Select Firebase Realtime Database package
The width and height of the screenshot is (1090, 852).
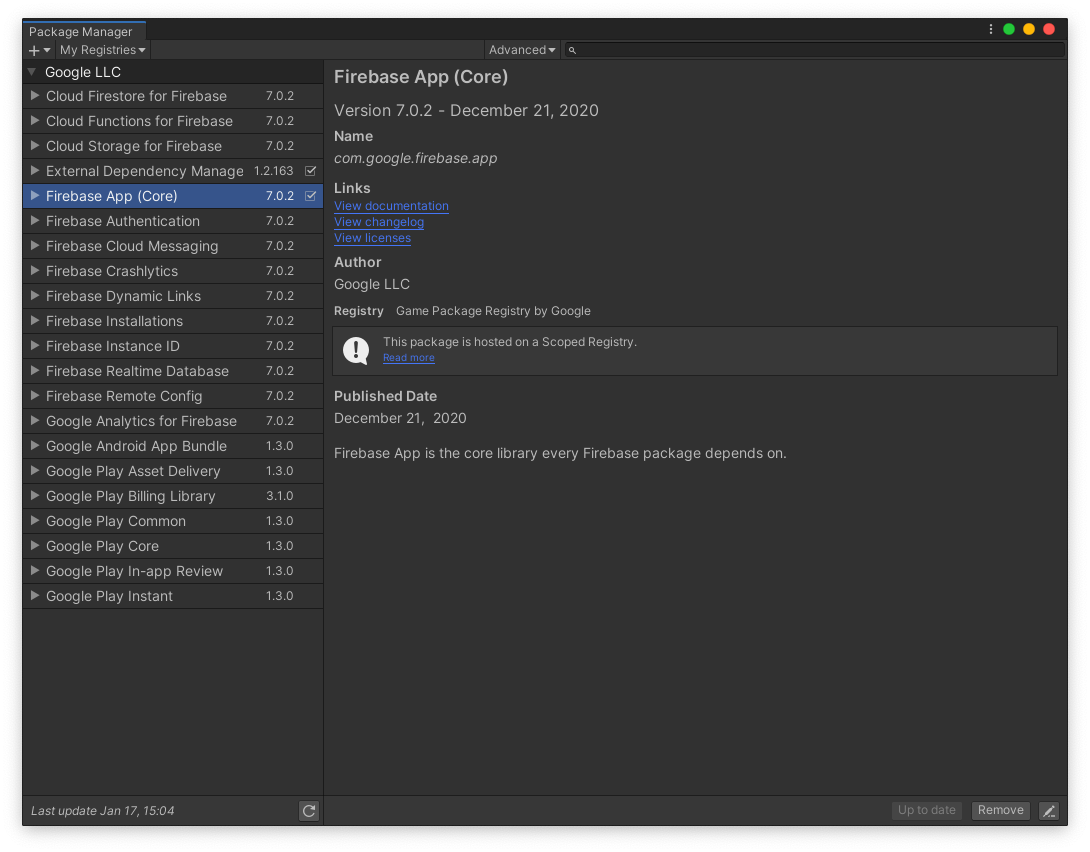click(172, 371)
